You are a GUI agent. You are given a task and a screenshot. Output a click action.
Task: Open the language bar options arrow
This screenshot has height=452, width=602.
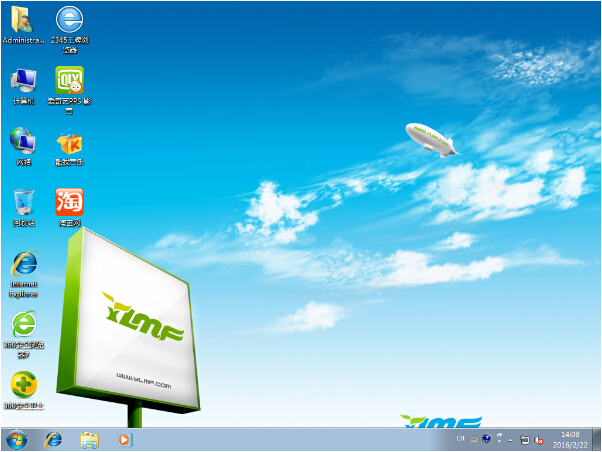click(499, 439)
